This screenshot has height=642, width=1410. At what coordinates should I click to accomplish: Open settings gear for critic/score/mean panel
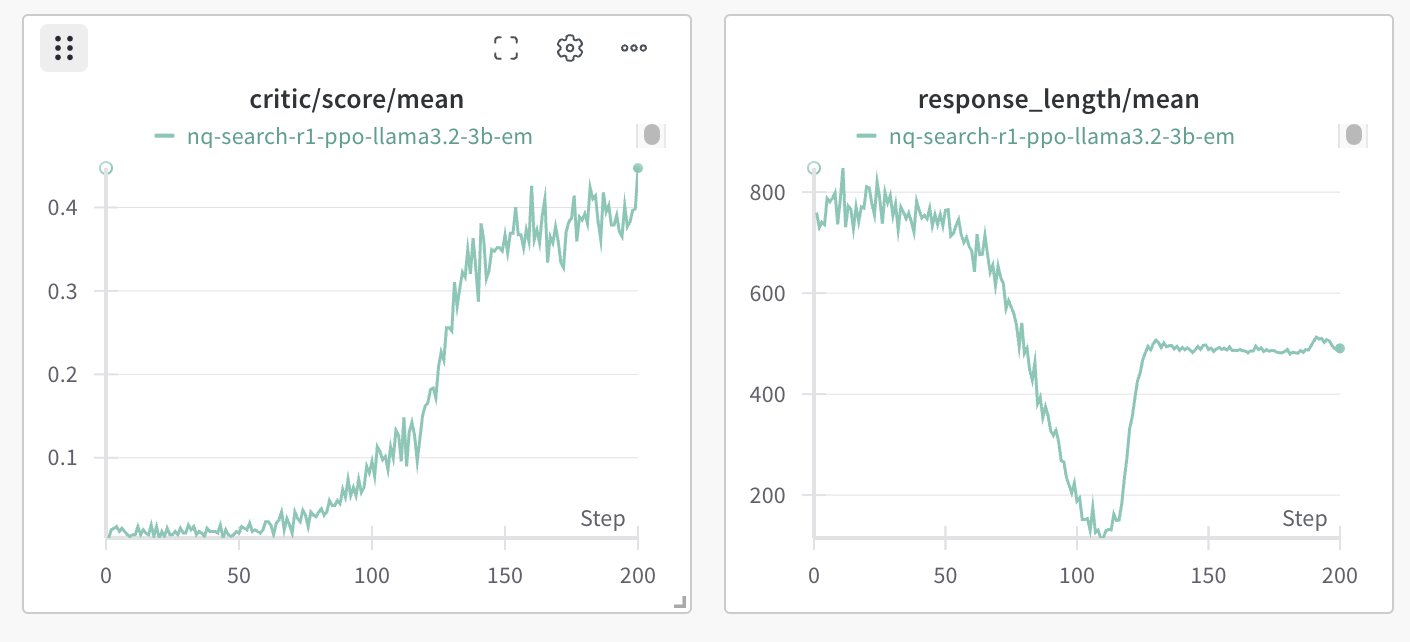tap(569, 47)
